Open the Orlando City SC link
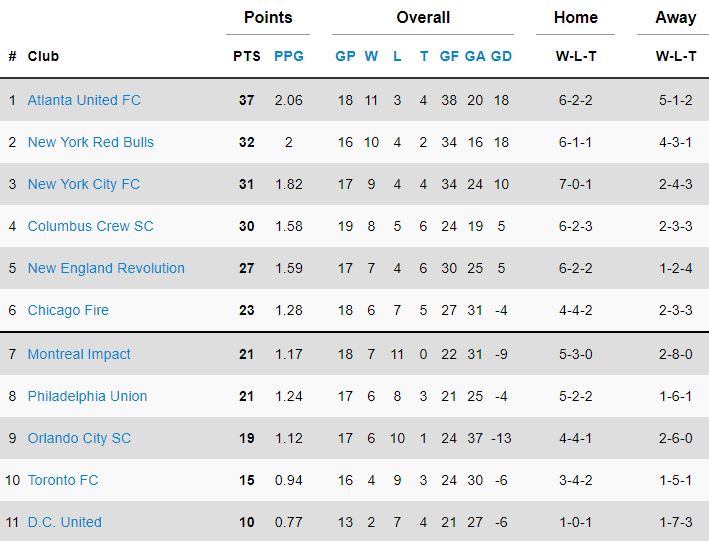Viewport: 709px width, 541px height. [79, 438]
